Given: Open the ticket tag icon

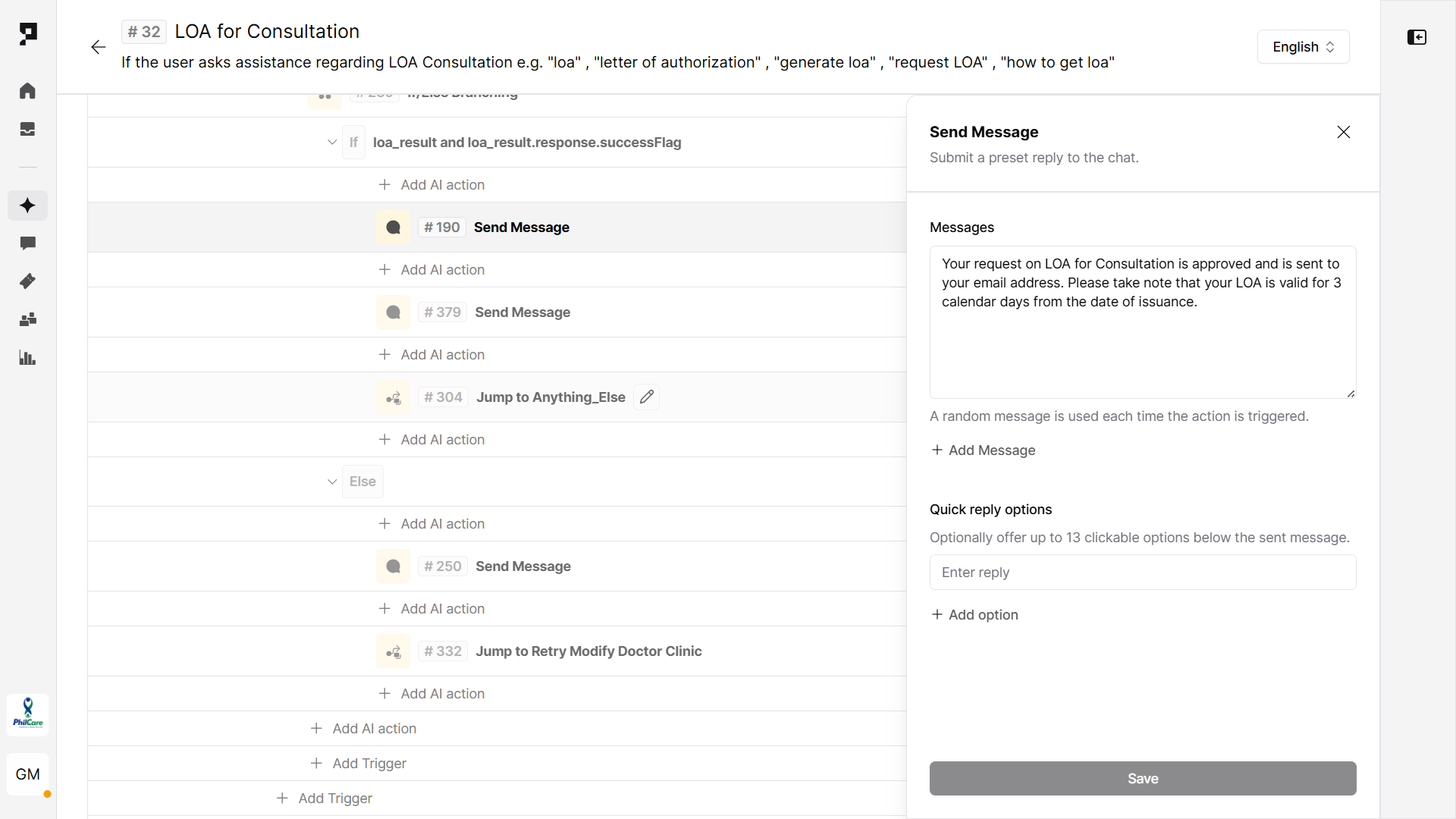Looking at the screenshot, I should (27, 281).
